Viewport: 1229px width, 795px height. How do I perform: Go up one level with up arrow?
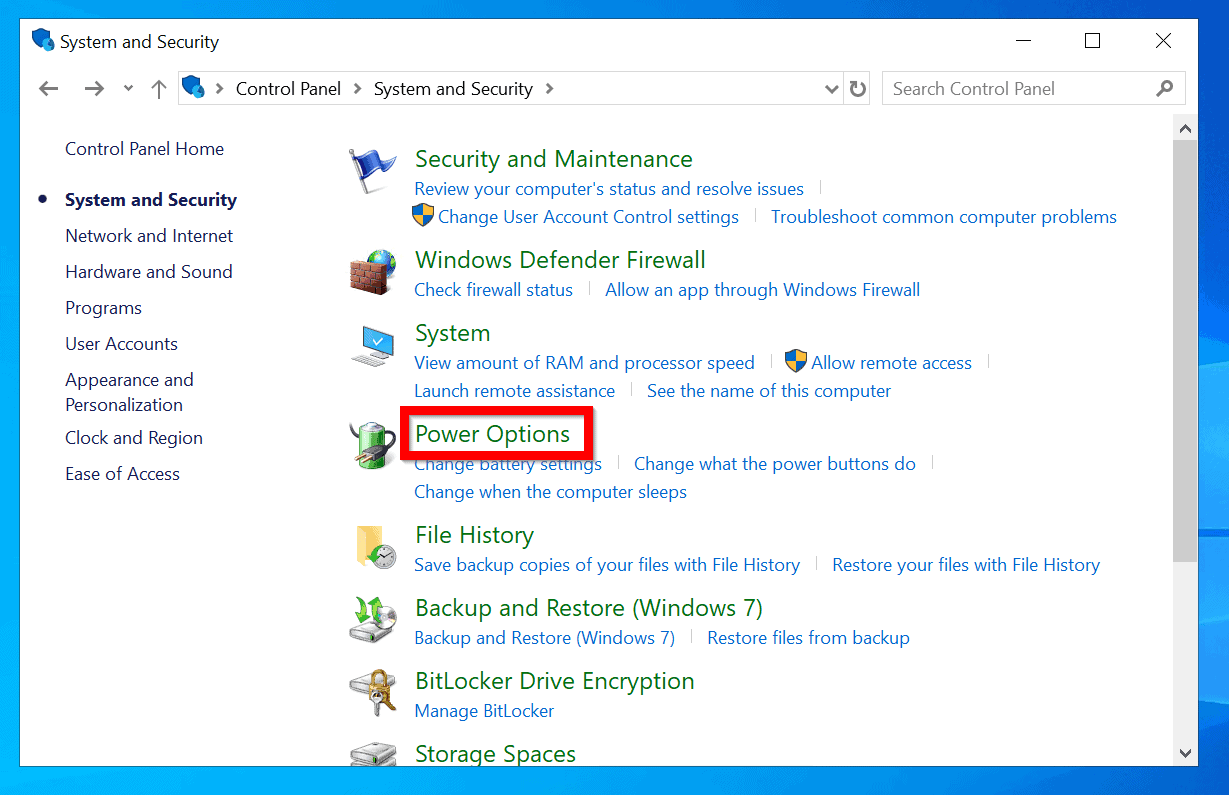[158, 89]
